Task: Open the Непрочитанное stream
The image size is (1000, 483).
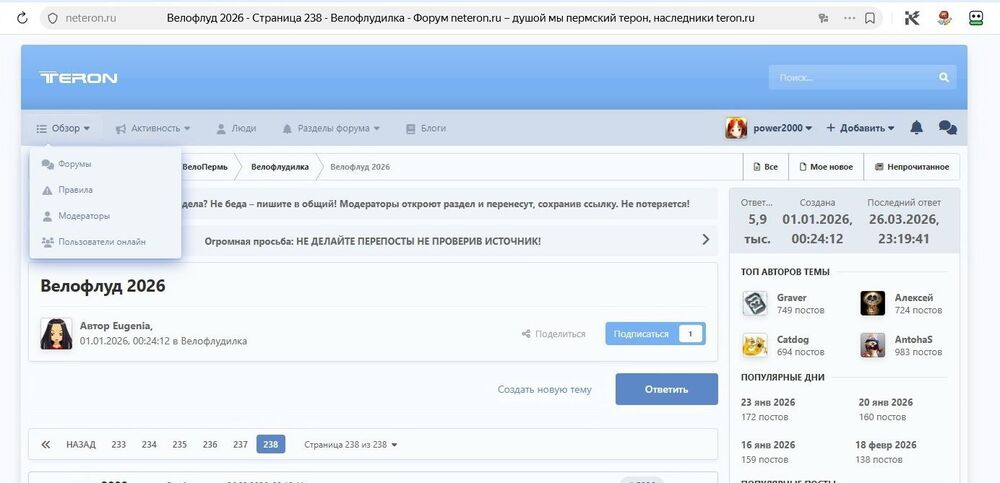Action: 911,167
